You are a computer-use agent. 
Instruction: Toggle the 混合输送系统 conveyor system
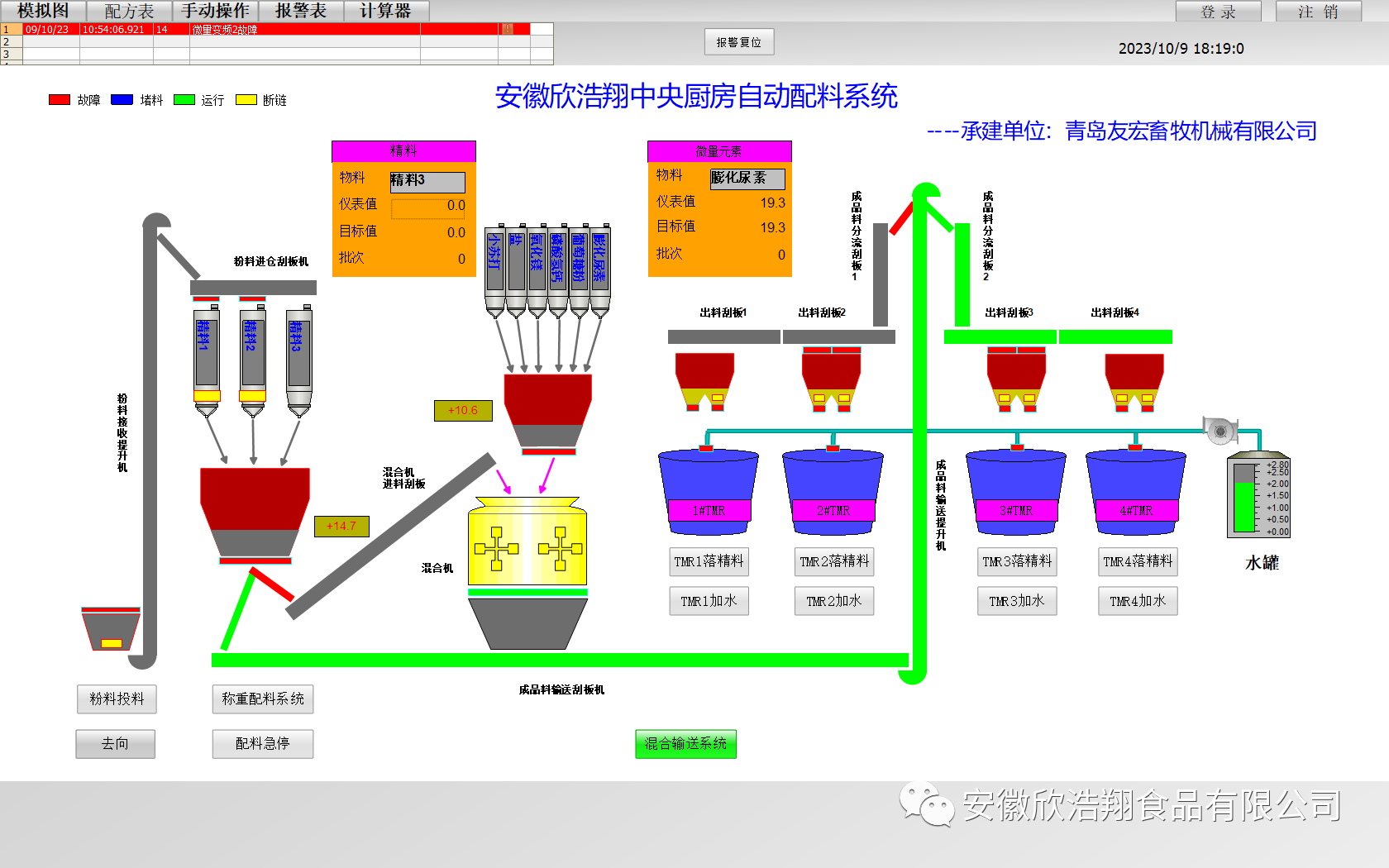(685, 744)
